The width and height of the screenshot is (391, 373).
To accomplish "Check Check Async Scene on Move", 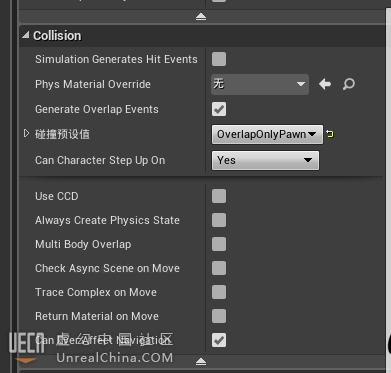I will (219, 268).
